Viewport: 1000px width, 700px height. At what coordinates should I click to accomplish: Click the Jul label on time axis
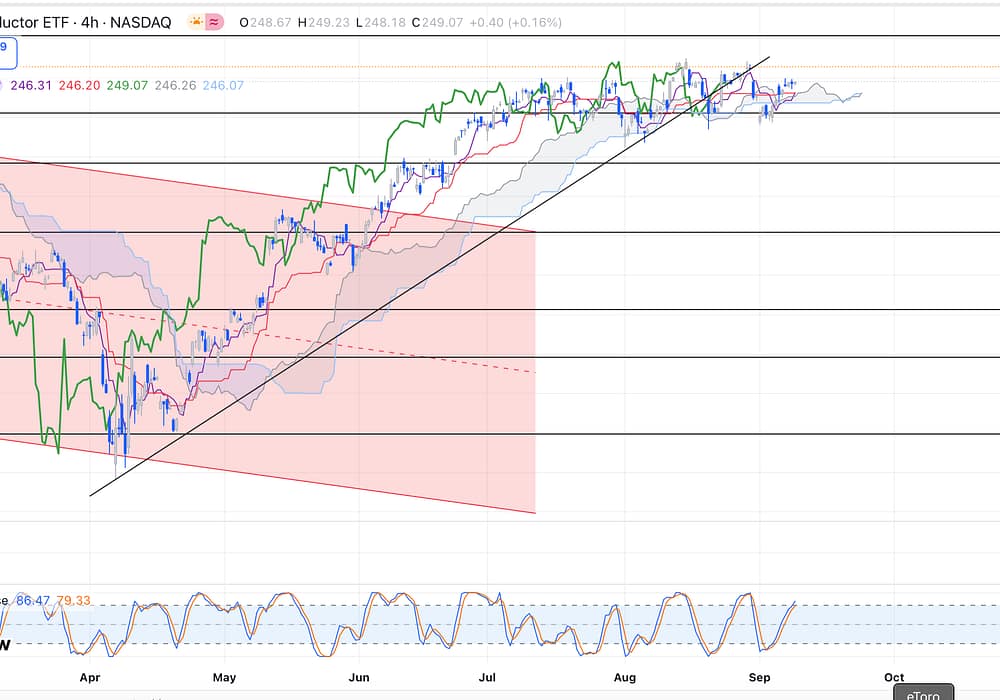tap(490, 677)
